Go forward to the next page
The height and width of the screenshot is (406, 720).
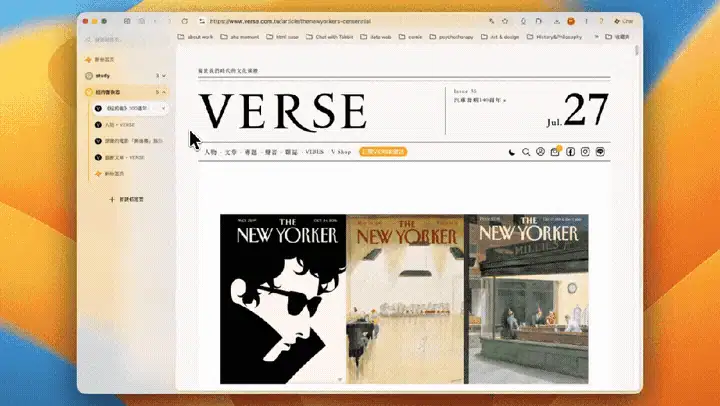point(169,21)
